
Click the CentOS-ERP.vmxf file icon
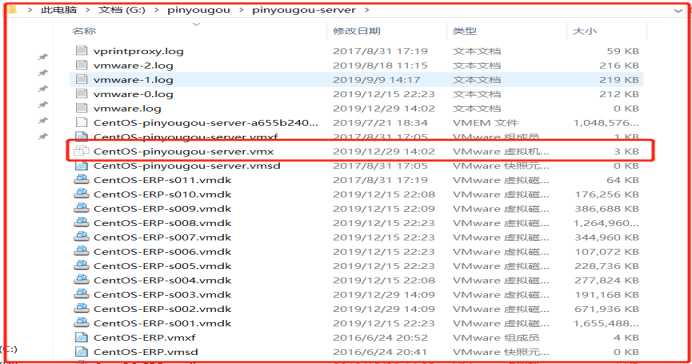pos(82,337)
